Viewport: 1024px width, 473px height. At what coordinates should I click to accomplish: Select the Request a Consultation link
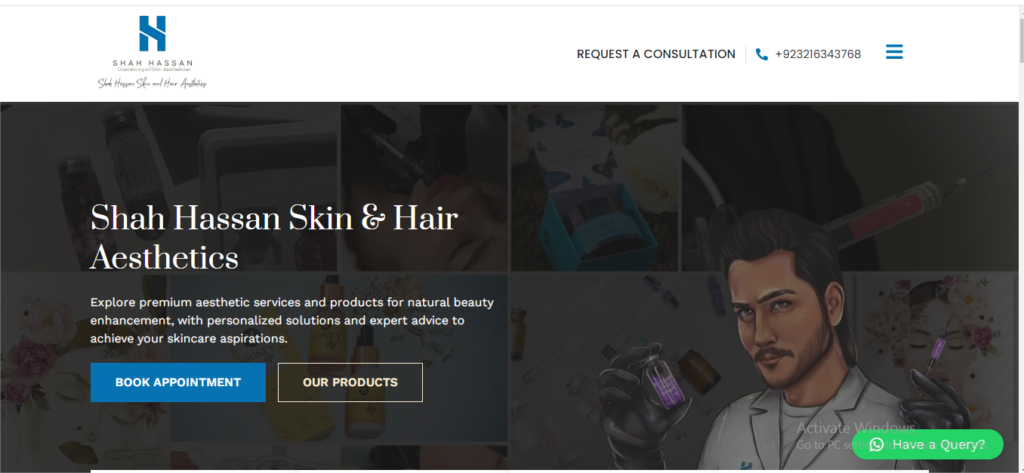[x=656, y=54]
